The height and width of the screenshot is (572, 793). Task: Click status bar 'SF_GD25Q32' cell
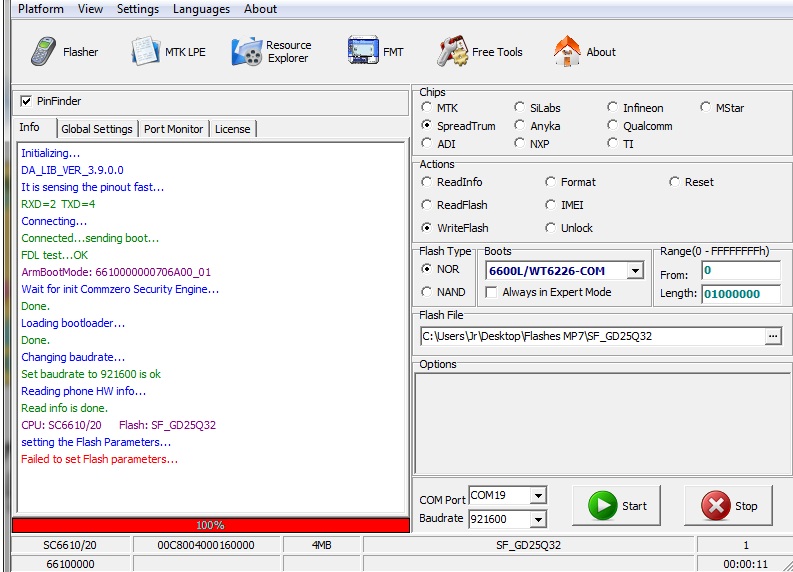click(528, 545)
